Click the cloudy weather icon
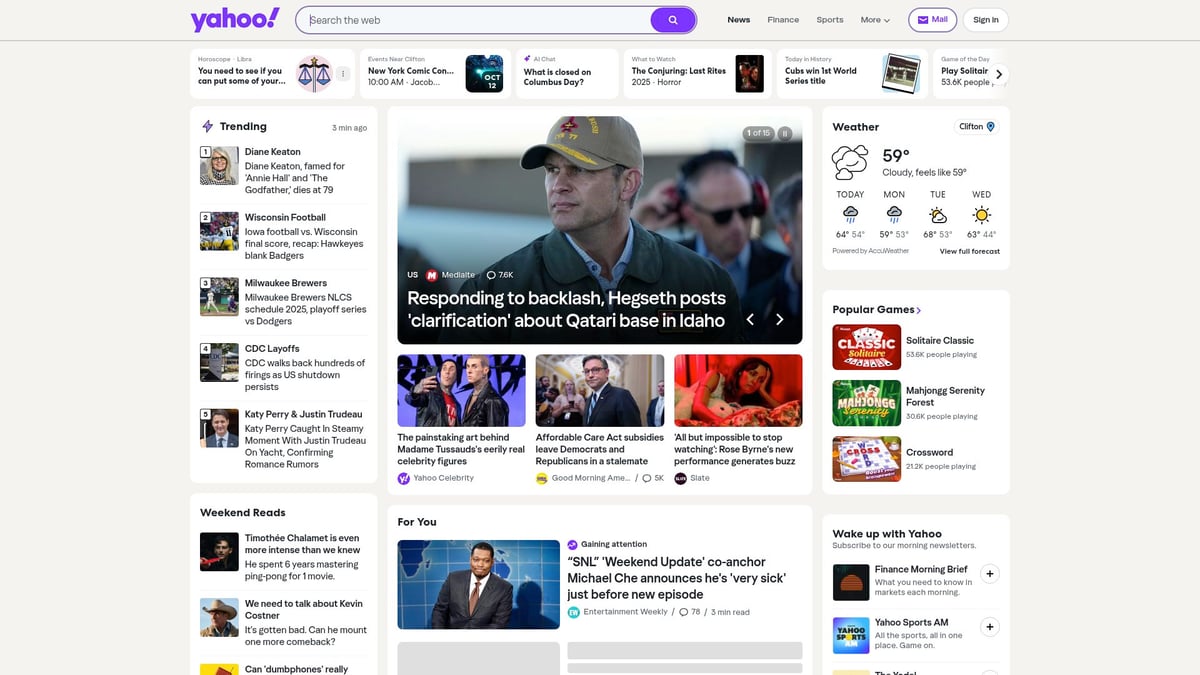 pyautogui.click(x=851, y=162)
